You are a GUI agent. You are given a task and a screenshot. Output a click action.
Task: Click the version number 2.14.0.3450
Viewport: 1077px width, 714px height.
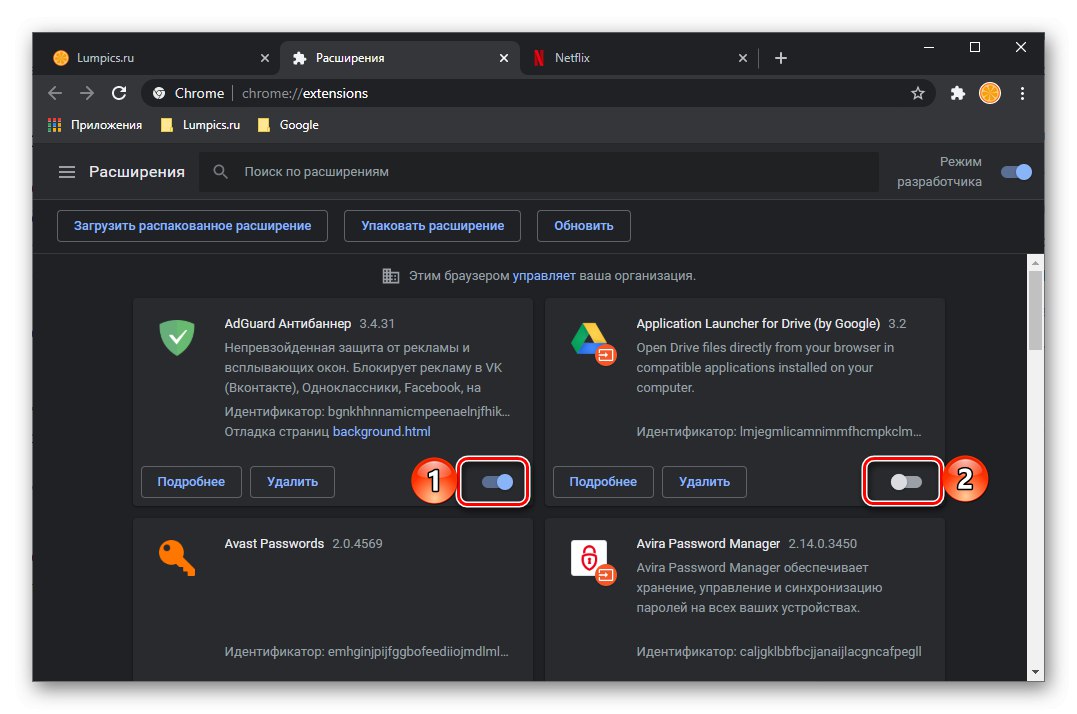click(x=823, y=544)
